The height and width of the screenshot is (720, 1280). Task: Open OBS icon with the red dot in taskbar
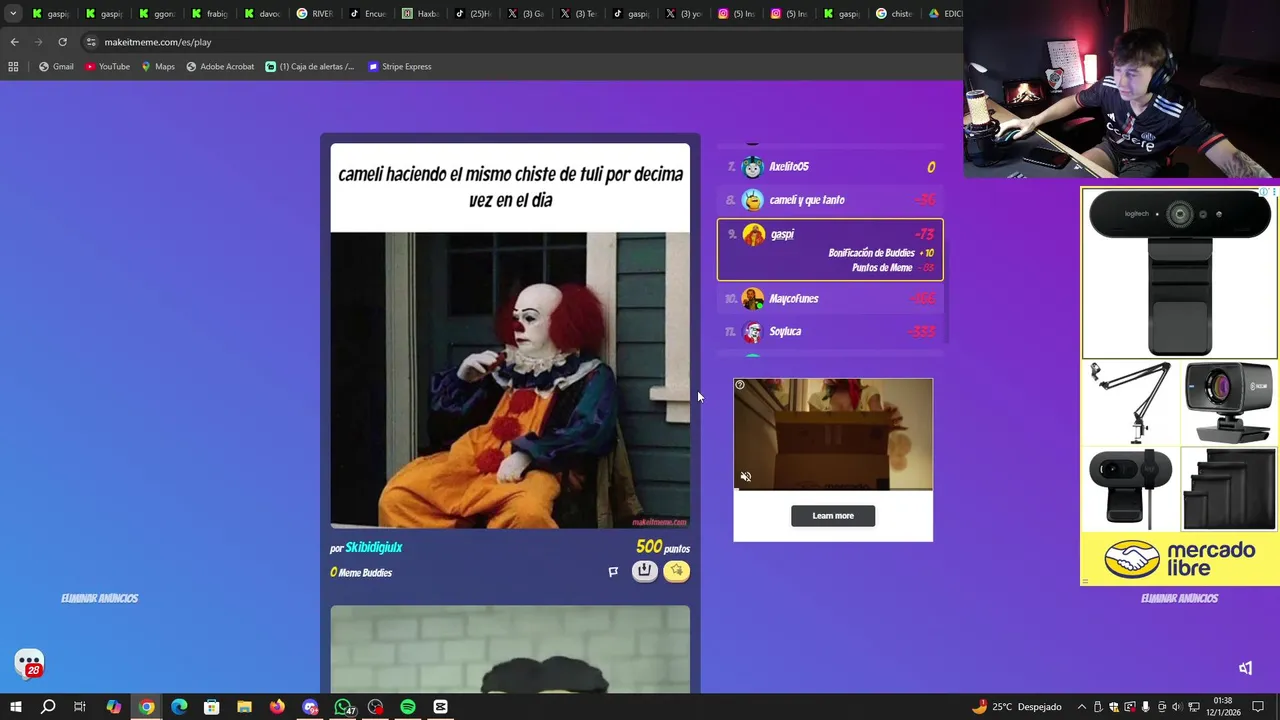375,707
